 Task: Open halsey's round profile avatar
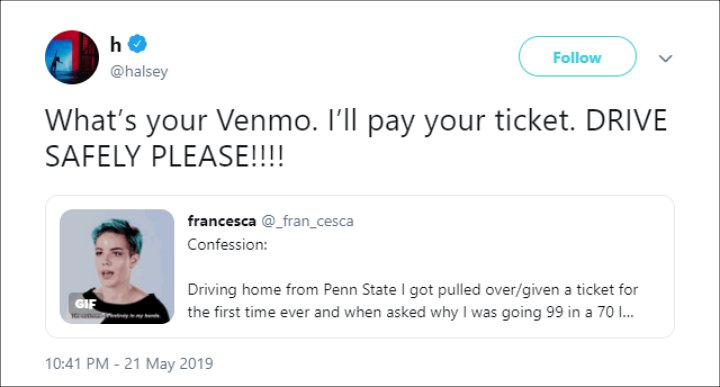72,57
